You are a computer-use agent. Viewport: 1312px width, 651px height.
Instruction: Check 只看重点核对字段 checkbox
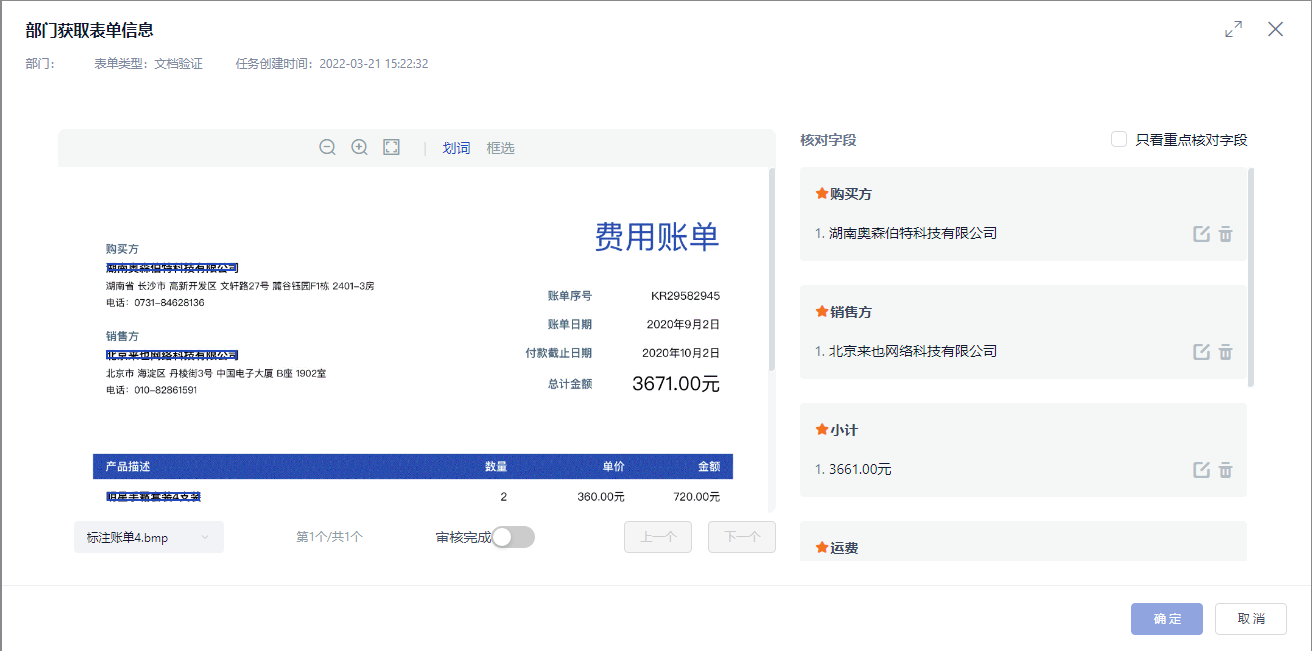[1119, 139]
